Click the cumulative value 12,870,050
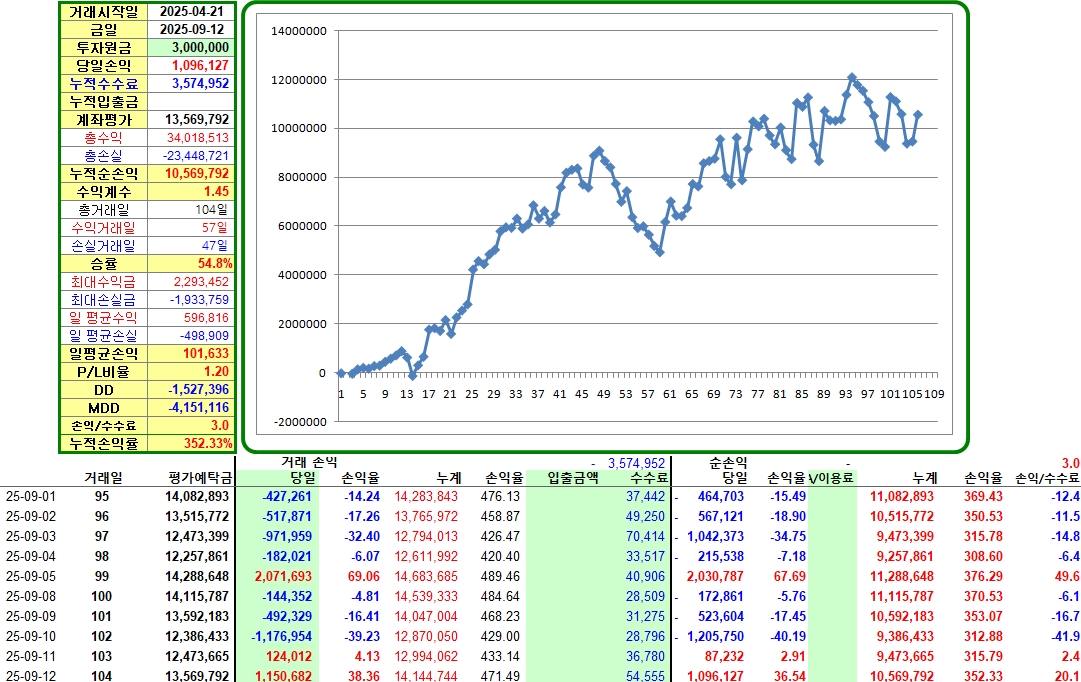The image size is (1081, 682). [426, 636]
